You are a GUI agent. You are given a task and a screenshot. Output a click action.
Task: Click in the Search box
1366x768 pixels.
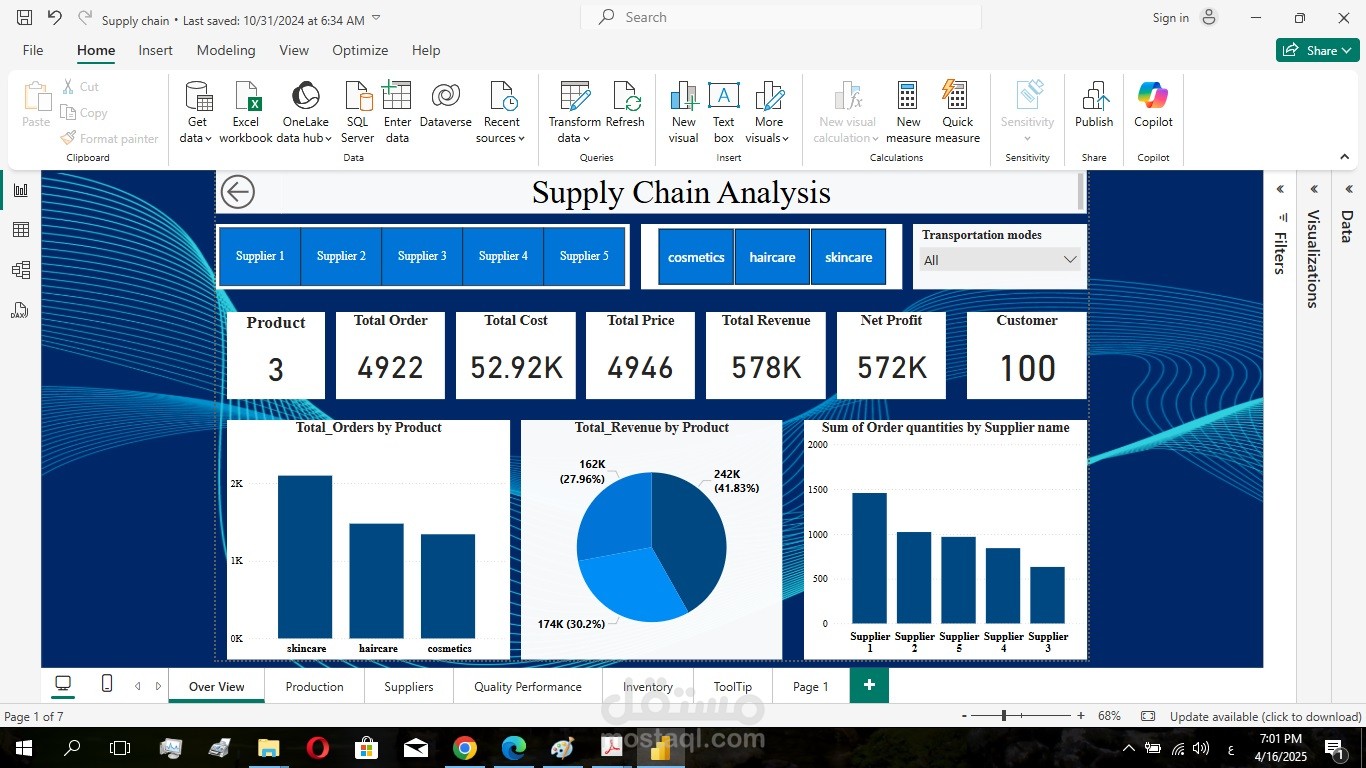[x=781, y=17]
